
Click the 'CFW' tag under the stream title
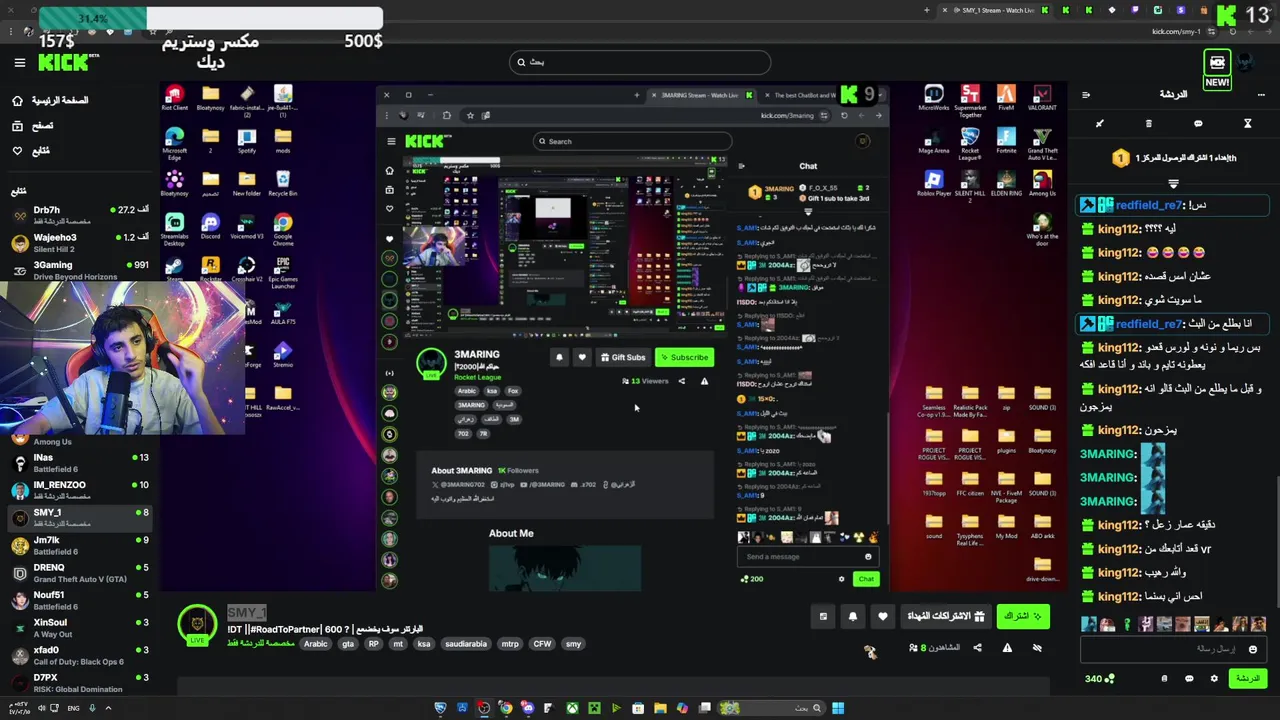click(x=542, y=644)
